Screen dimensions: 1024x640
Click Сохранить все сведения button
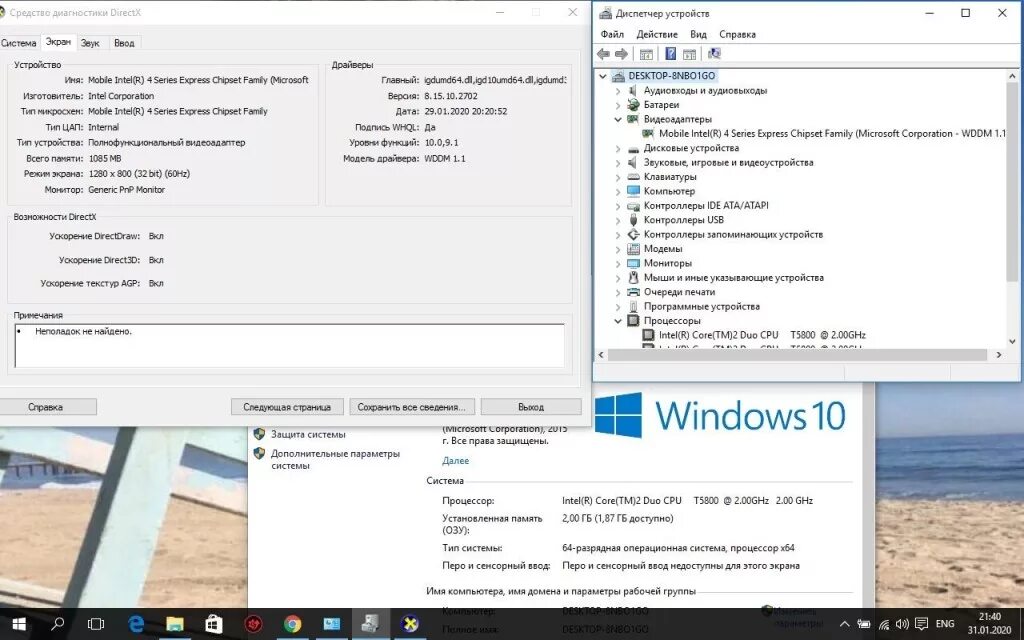tap(411, 407)
